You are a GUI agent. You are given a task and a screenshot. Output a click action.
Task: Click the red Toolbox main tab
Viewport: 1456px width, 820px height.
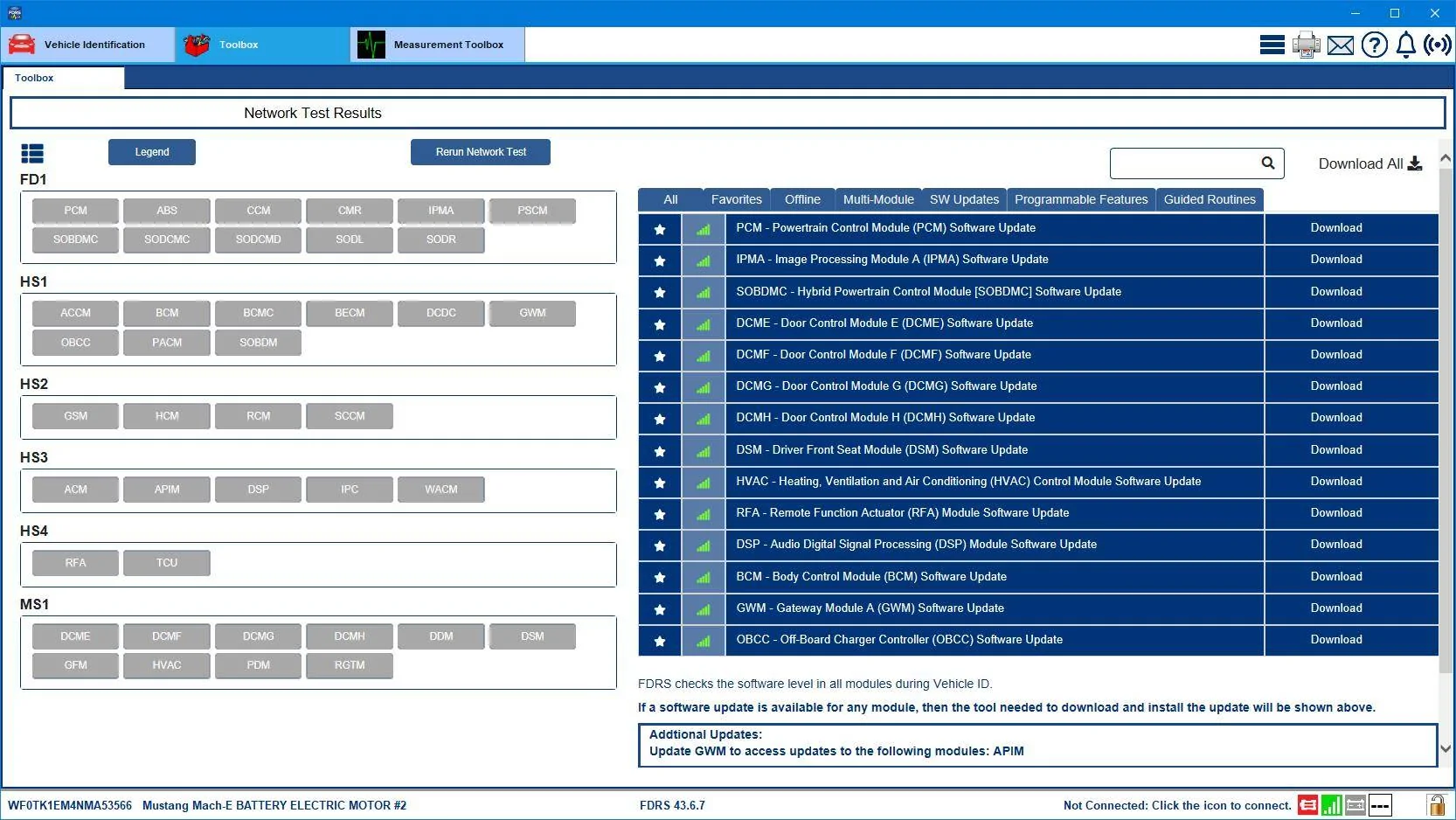click(x=263, y=45)
